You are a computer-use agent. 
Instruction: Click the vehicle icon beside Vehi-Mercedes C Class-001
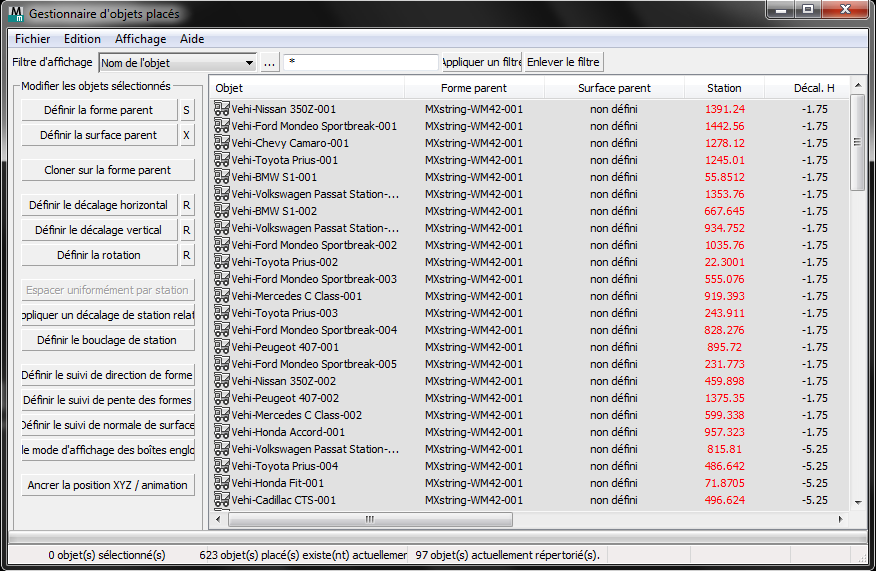coord(222,296)
